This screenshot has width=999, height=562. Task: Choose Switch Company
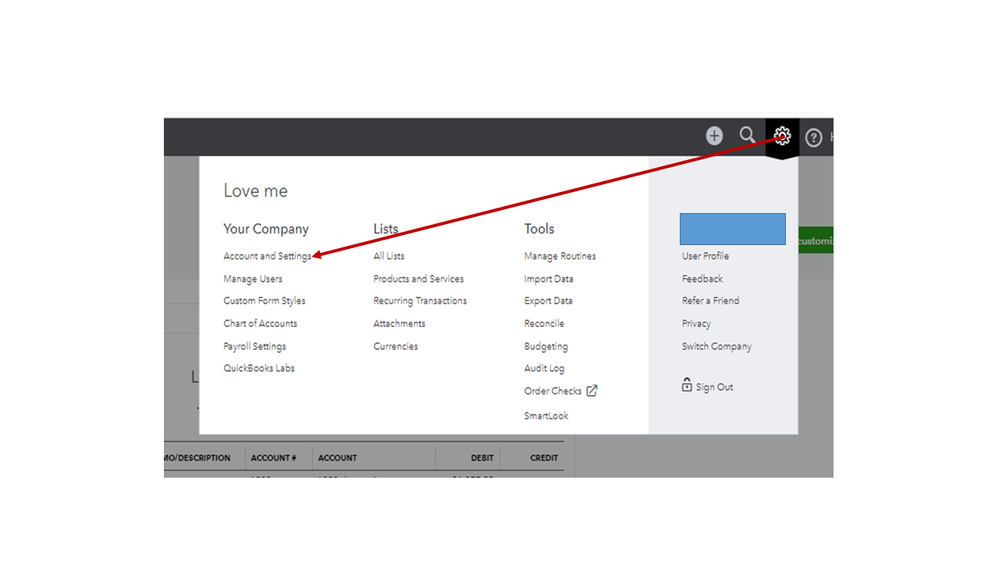coord(716,347)
